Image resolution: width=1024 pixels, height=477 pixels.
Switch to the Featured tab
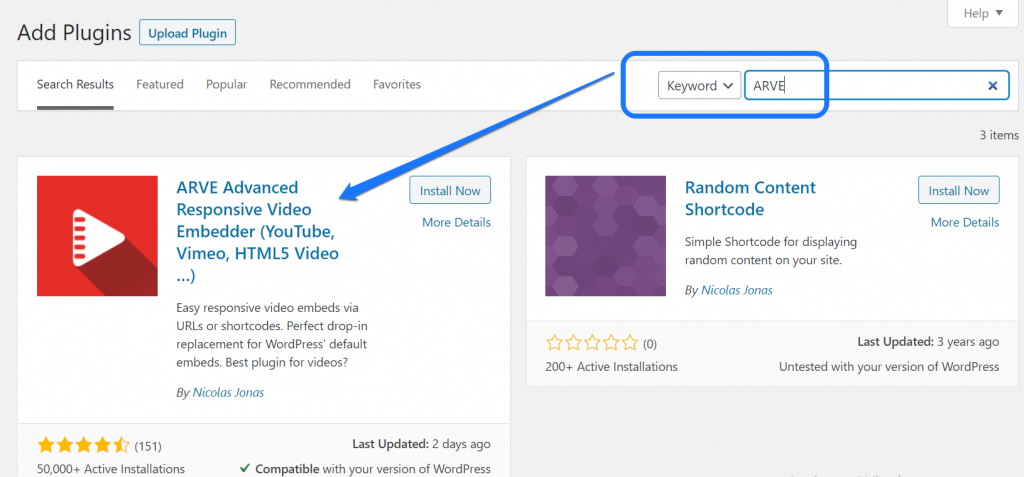pyautogui.click(x=160, y=85)
